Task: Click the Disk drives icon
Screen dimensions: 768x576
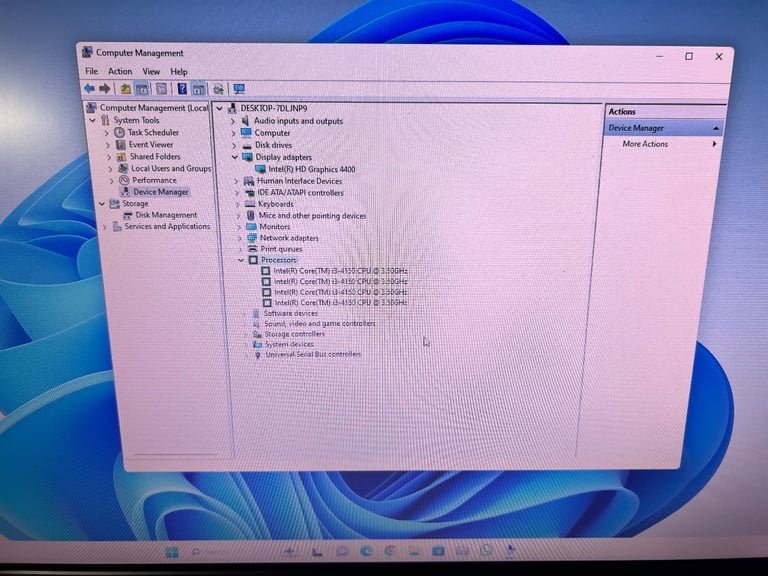Action: click(x=247, y=145)
